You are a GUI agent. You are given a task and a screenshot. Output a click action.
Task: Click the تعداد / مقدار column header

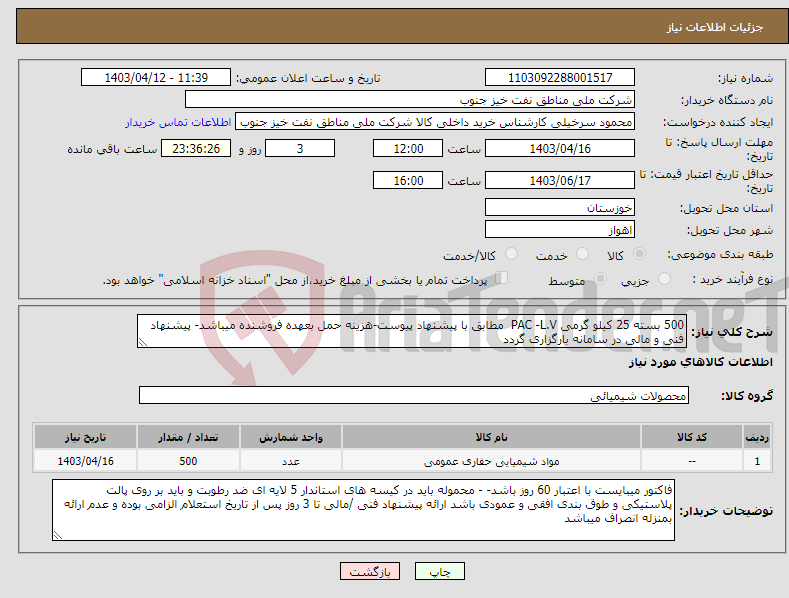188,437
